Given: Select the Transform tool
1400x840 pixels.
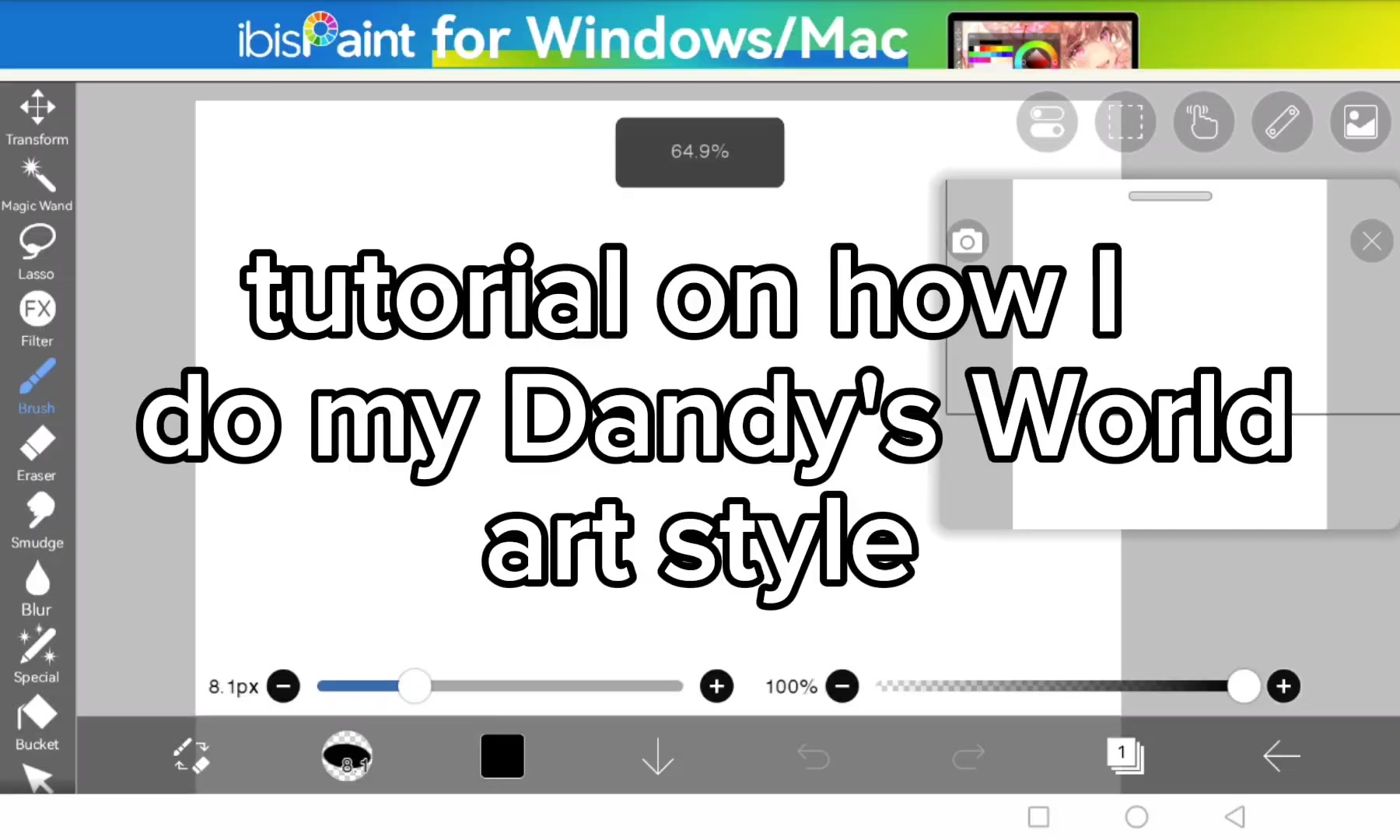Looking at the screenshot, I should point(37,117).
